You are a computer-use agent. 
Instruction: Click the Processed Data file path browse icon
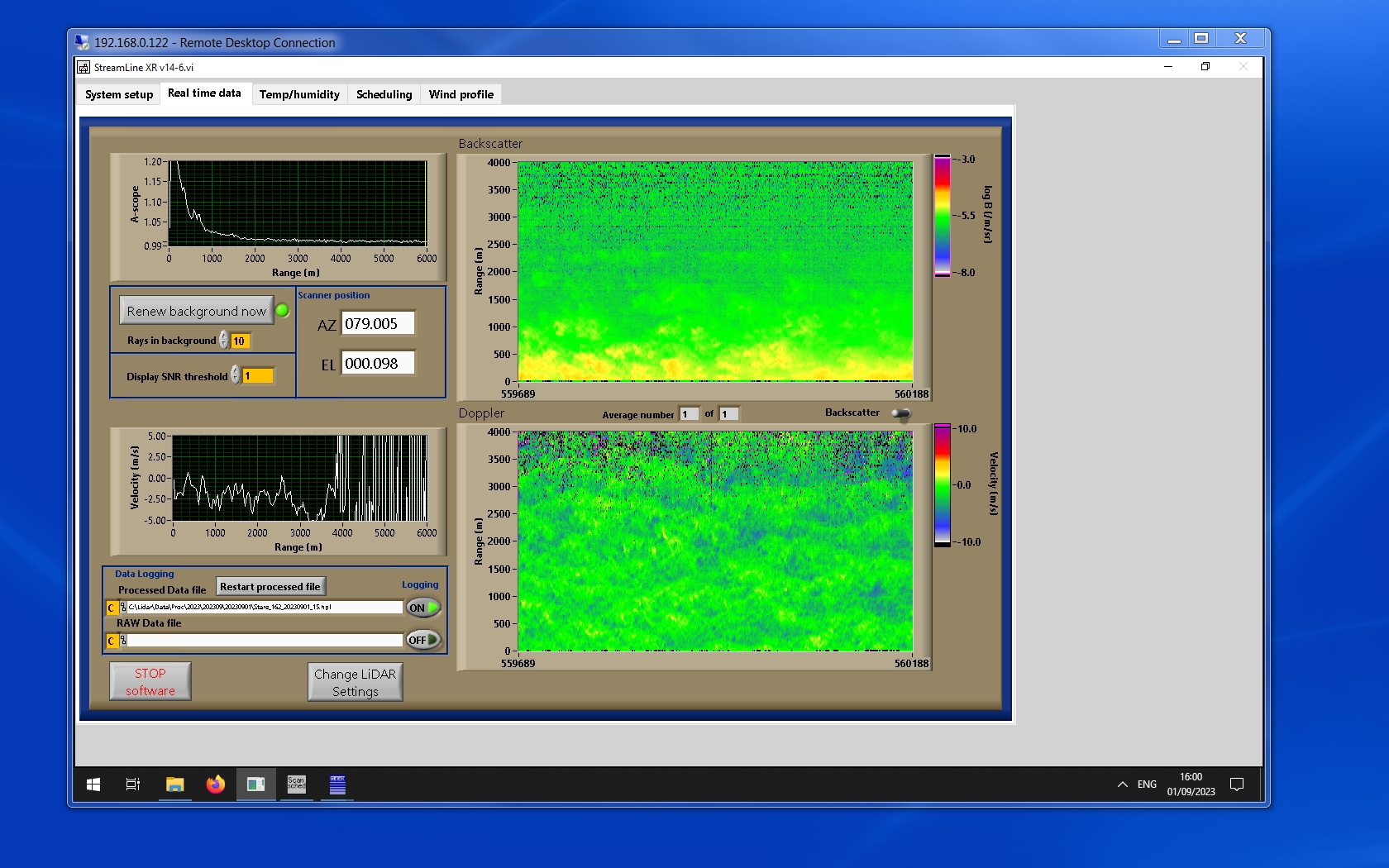click(x=123, y=608)
